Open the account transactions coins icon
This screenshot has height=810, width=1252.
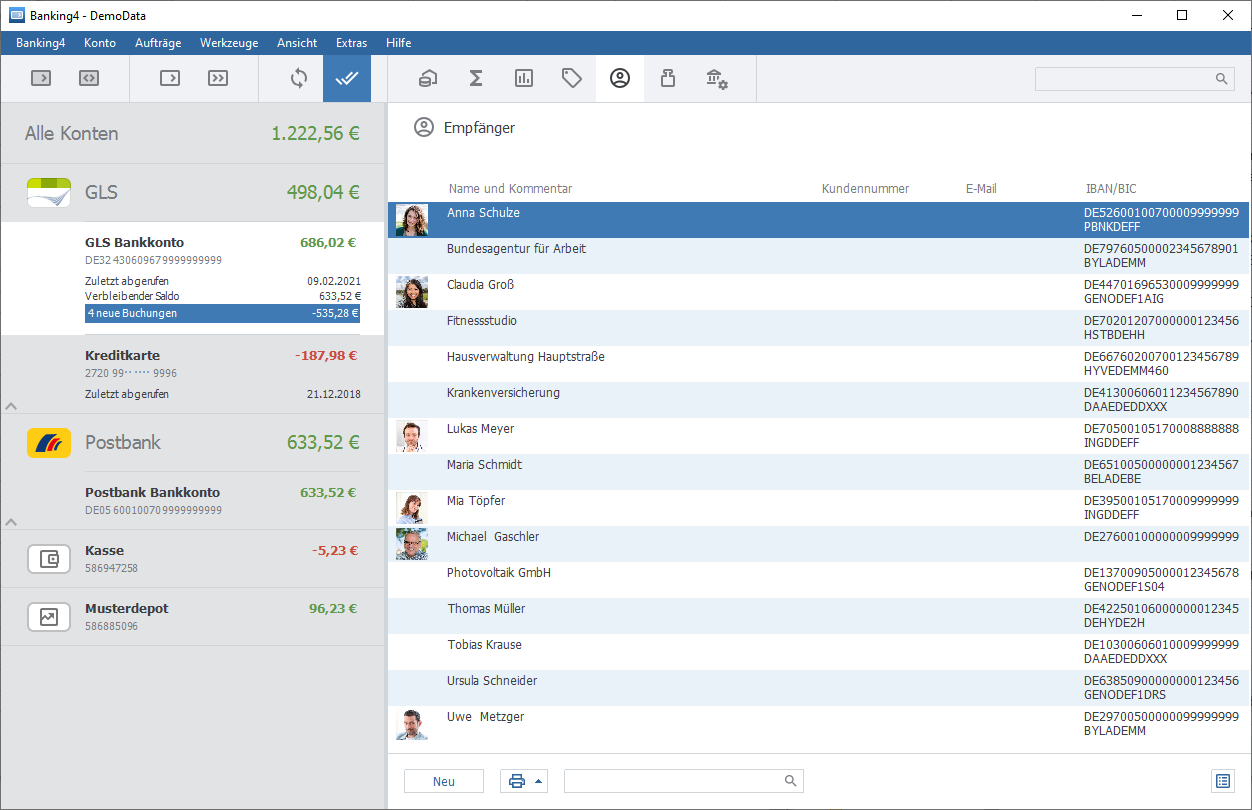[428, 78]
